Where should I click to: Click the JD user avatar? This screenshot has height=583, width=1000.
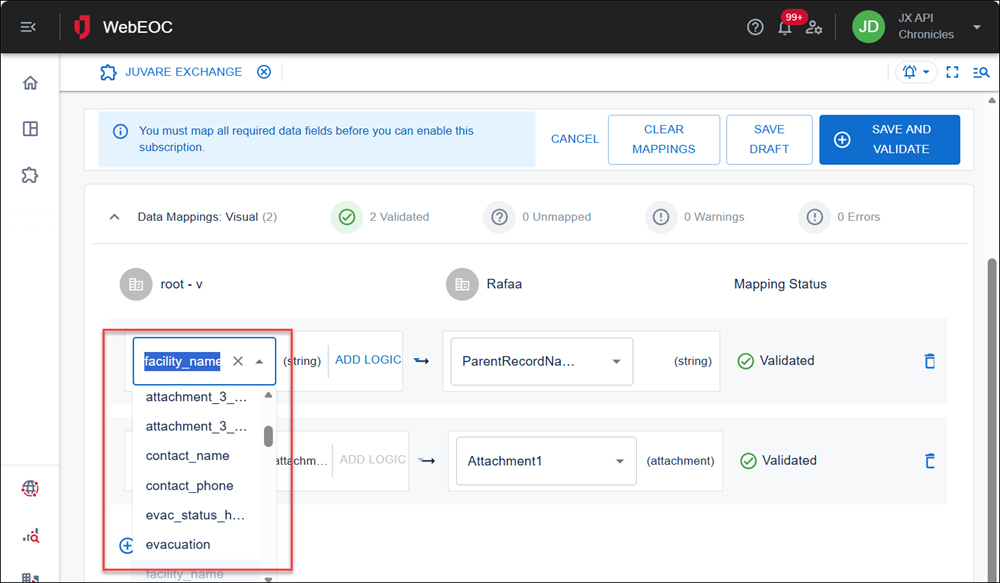[x=869, y=27]
